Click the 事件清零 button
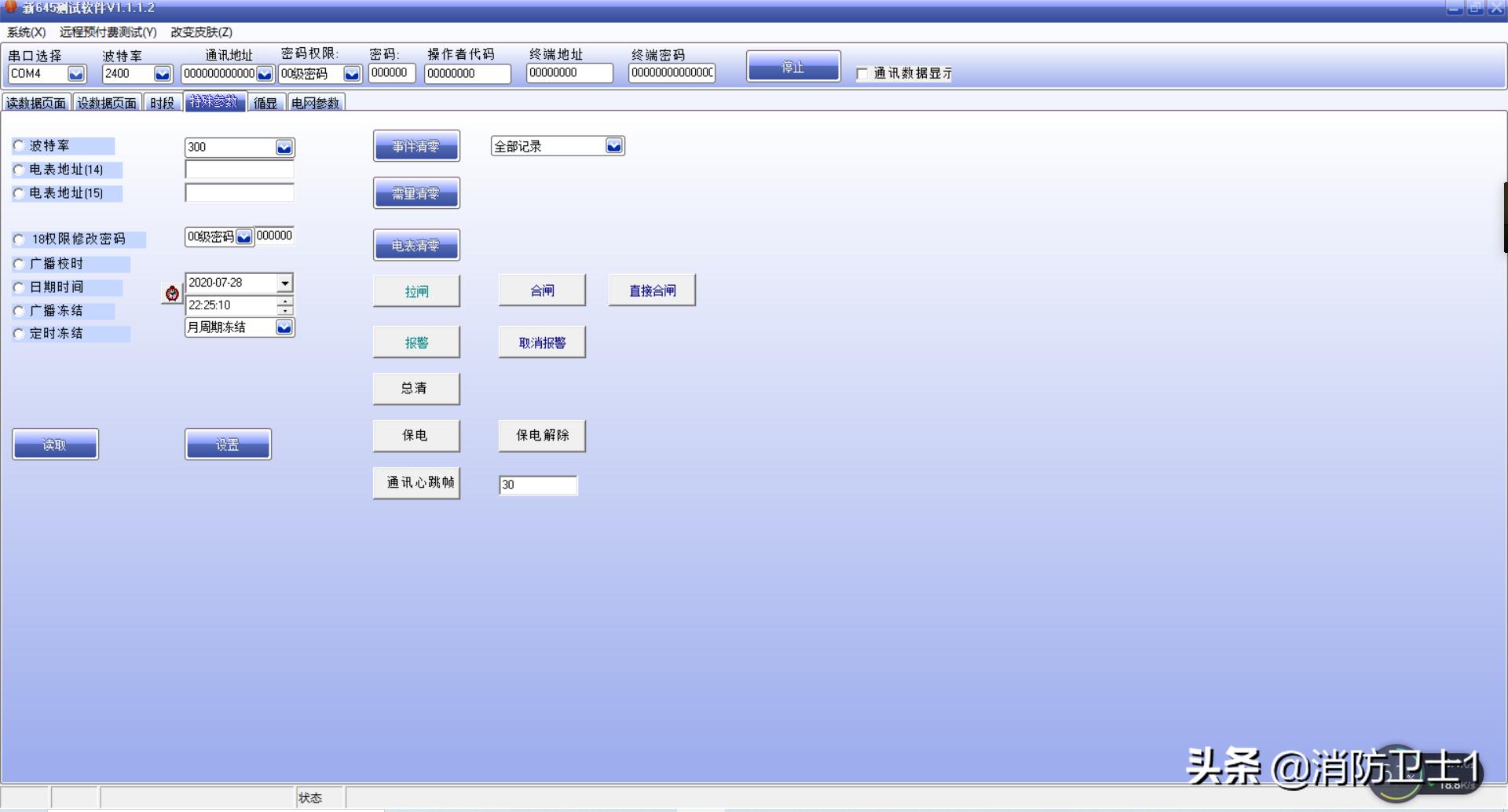The width and height of the screenshot is (1508, 812). pos(416,147)
